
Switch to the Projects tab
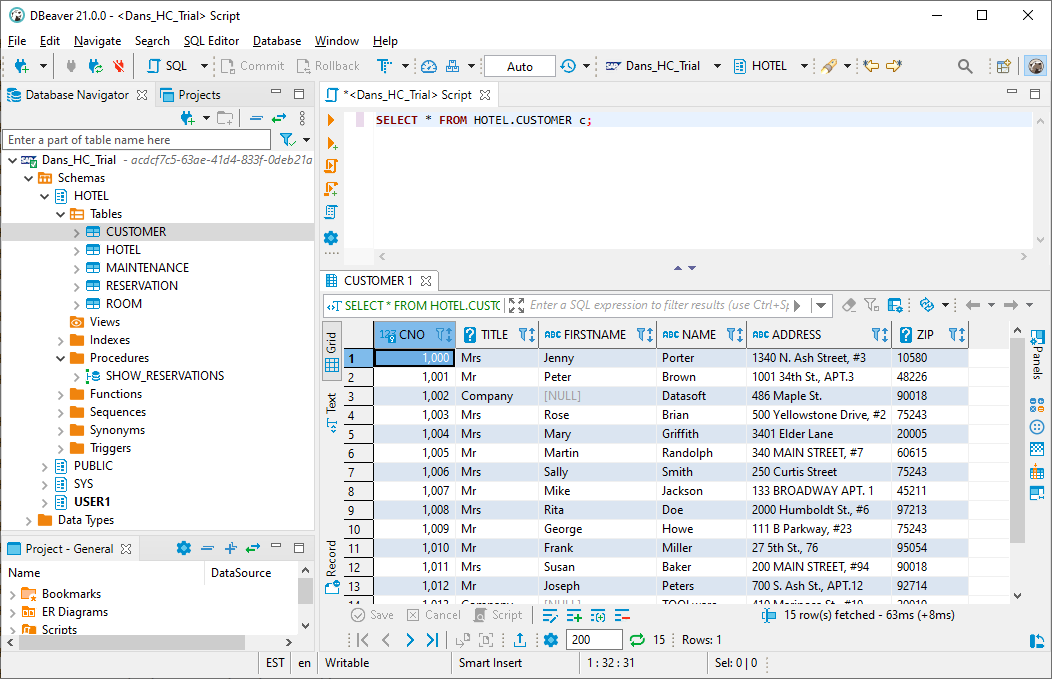191,95
